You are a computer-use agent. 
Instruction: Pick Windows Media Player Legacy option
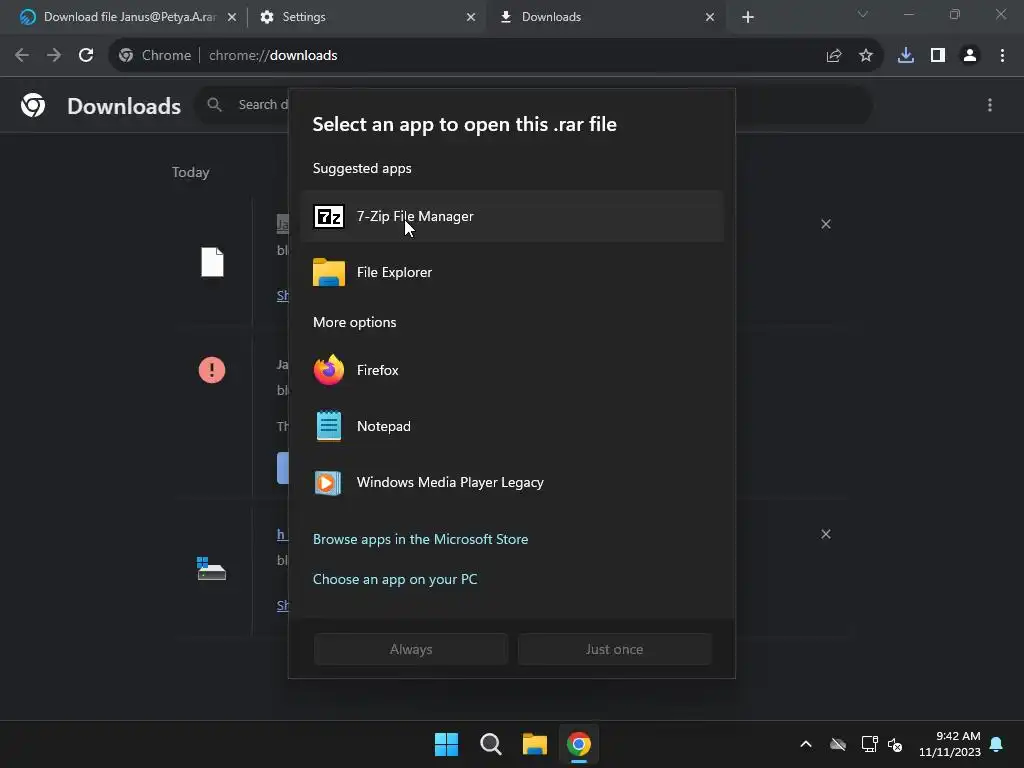point(513,483)
